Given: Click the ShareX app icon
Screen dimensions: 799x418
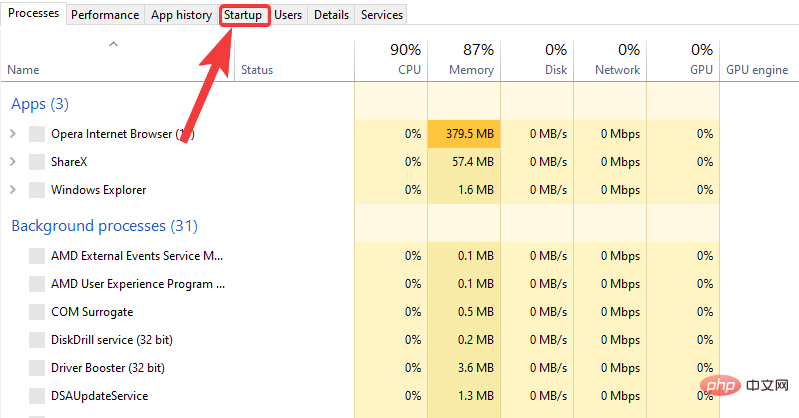Looking at the screenshot, I should 37,162.
